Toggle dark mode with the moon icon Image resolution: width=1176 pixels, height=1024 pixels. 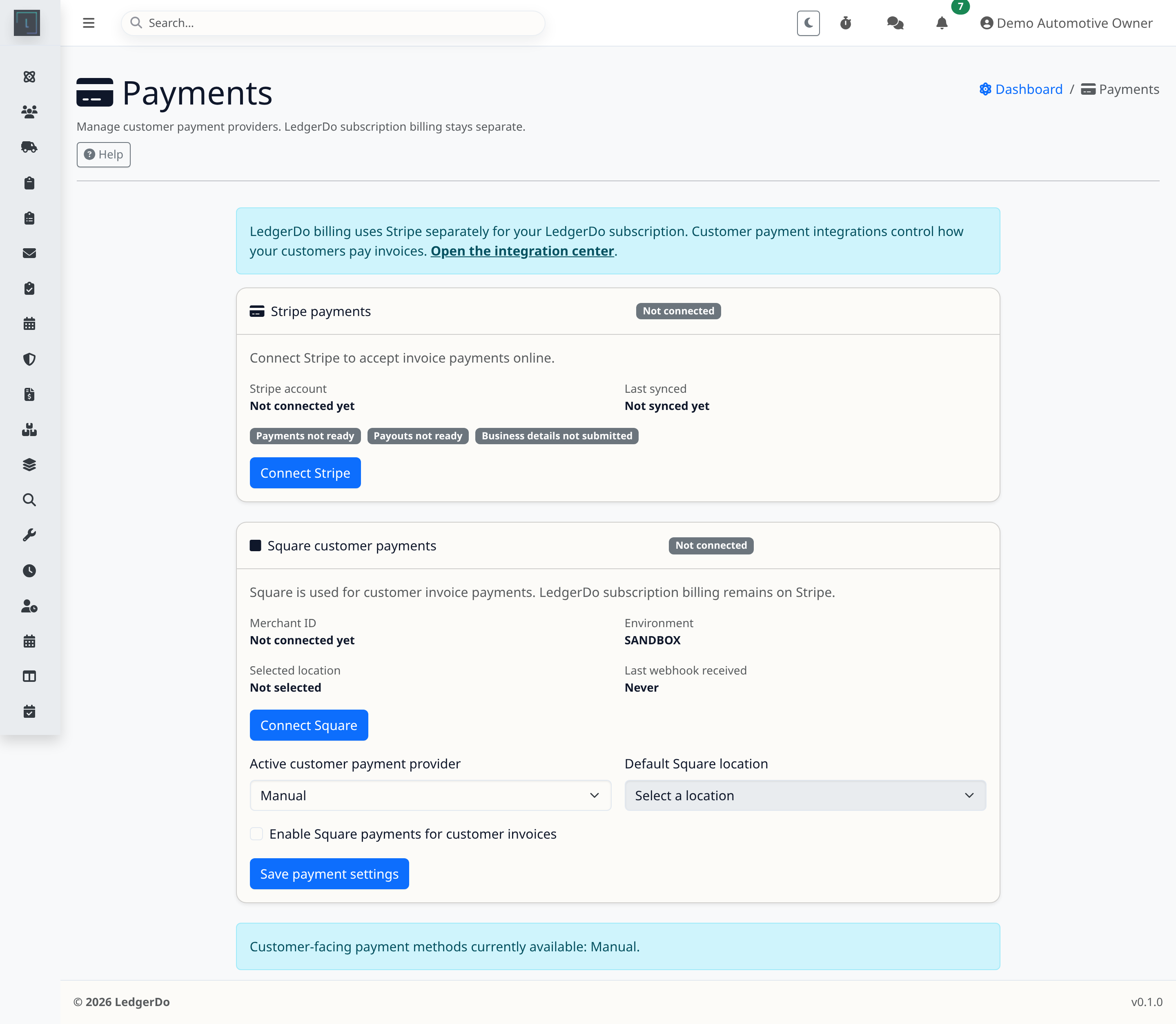coord(808,23)
